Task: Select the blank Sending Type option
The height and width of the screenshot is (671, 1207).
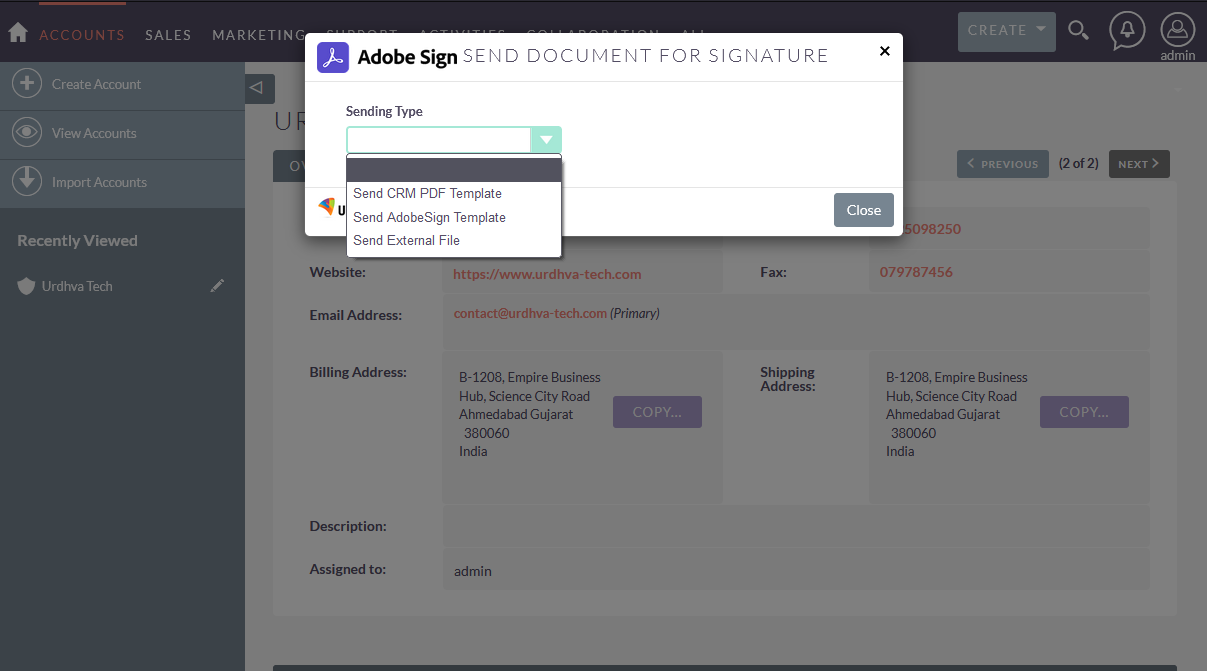Action: pos(454,170)
